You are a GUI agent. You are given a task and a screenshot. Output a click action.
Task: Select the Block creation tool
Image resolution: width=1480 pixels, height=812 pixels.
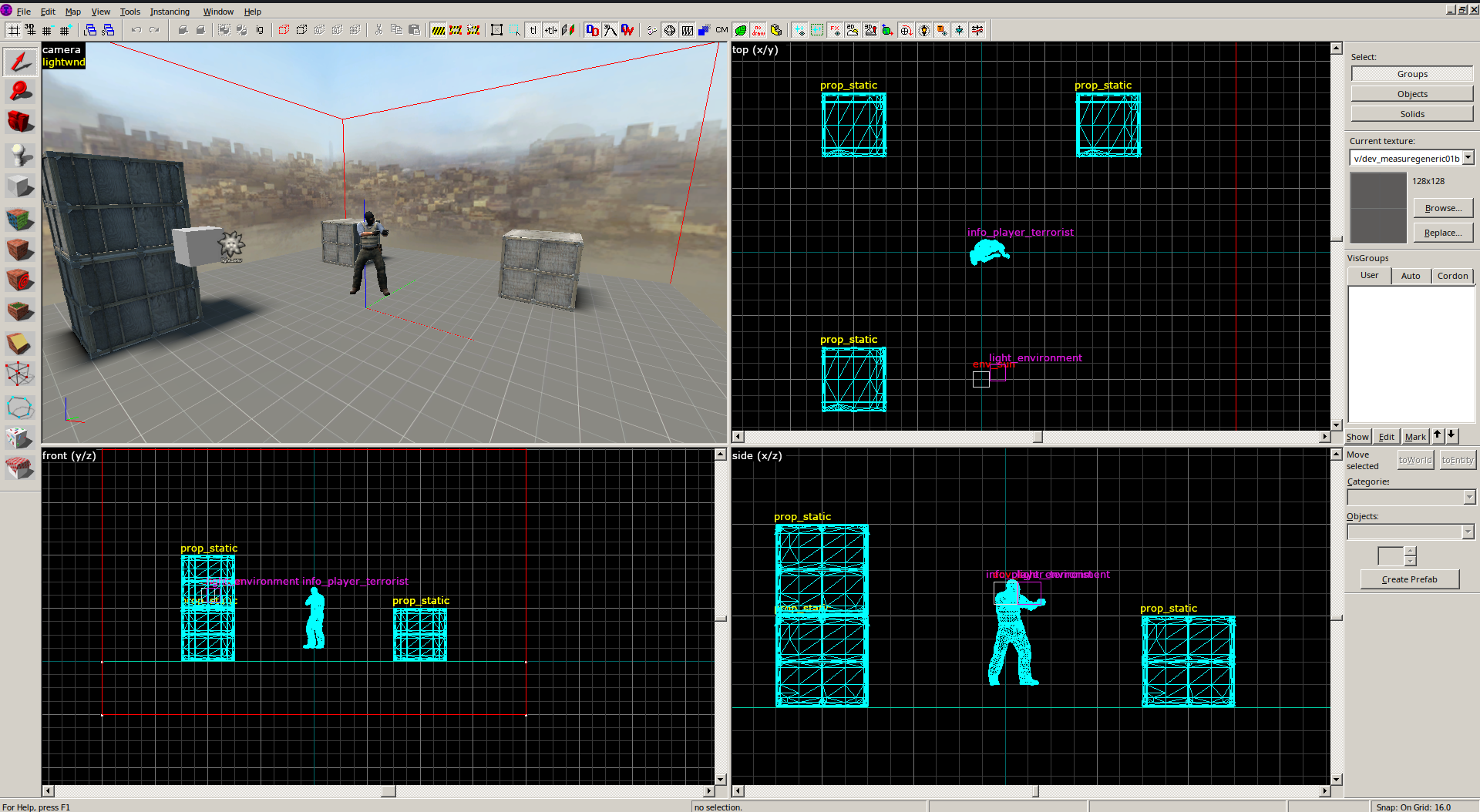point(20,186)
